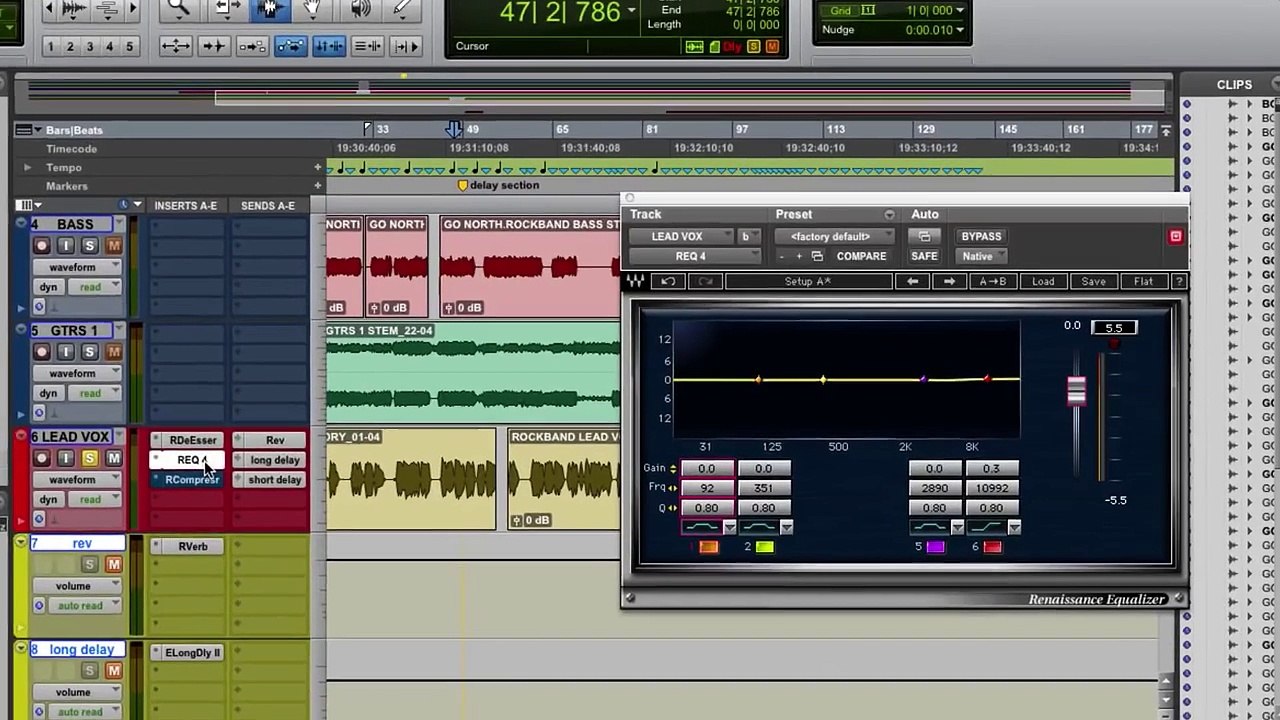
Task: Recall zoom preset 5
Action: [129, 46]
